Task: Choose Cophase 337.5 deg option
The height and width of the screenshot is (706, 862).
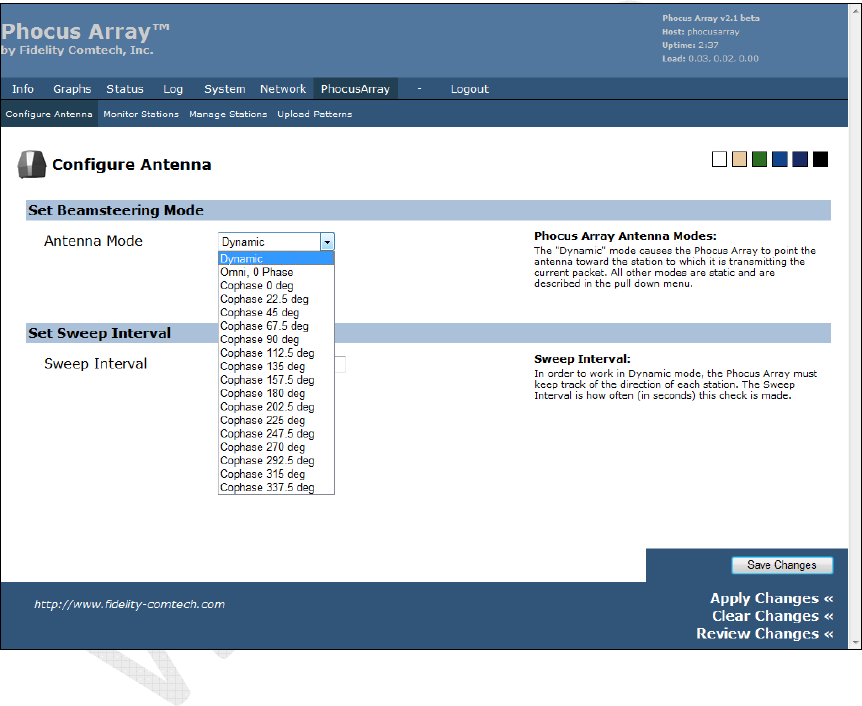Action: [276, 488]
